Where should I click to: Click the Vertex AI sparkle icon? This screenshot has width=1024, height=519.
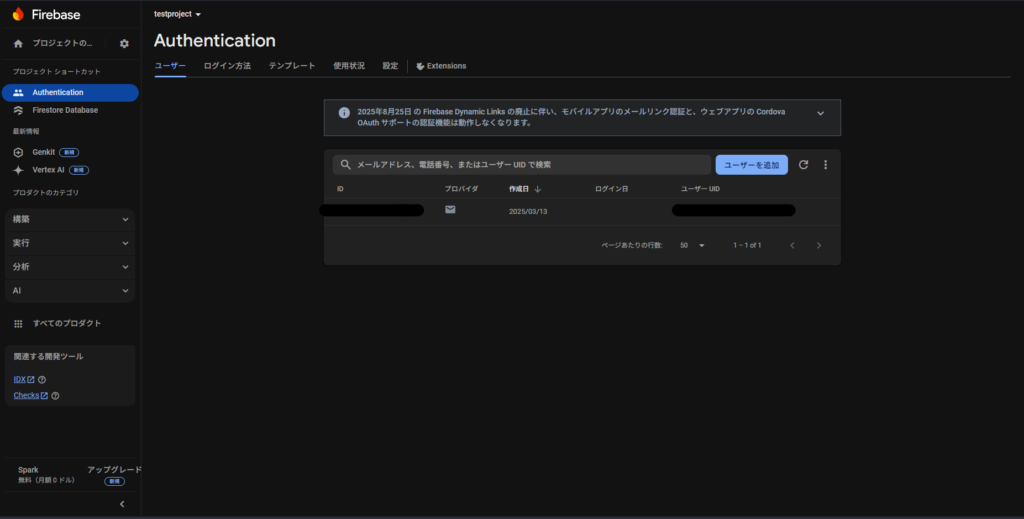click(18, 170)
